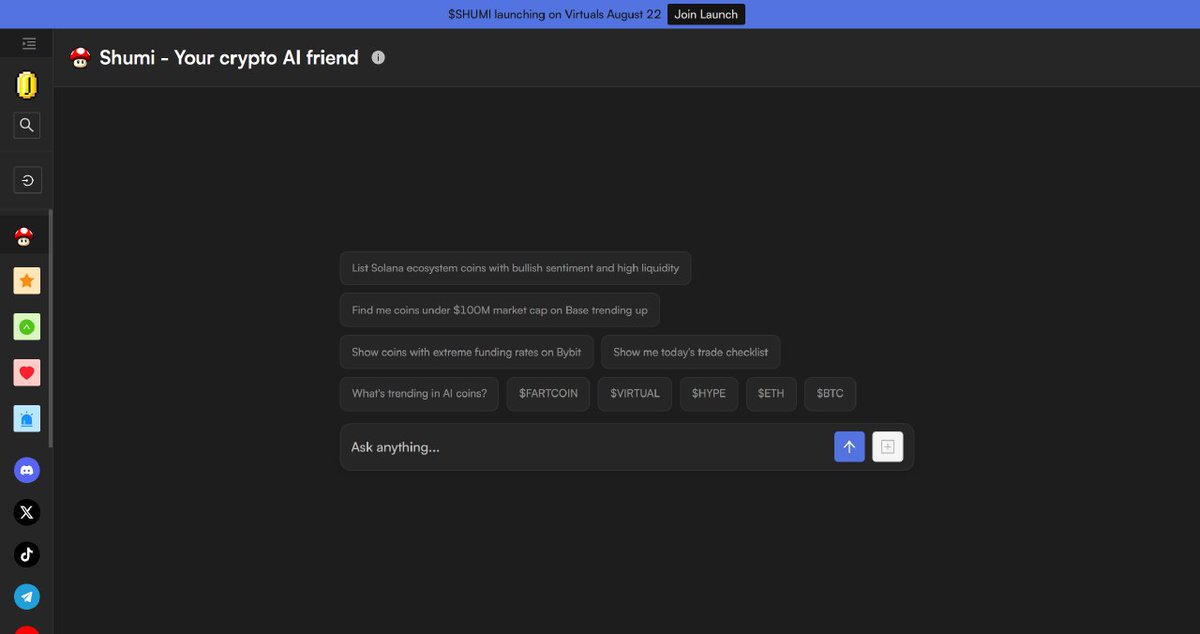This screenshot has width=1200, height=634.
Task: Open the blue siren alerts icon
Action: coord(27,419)
